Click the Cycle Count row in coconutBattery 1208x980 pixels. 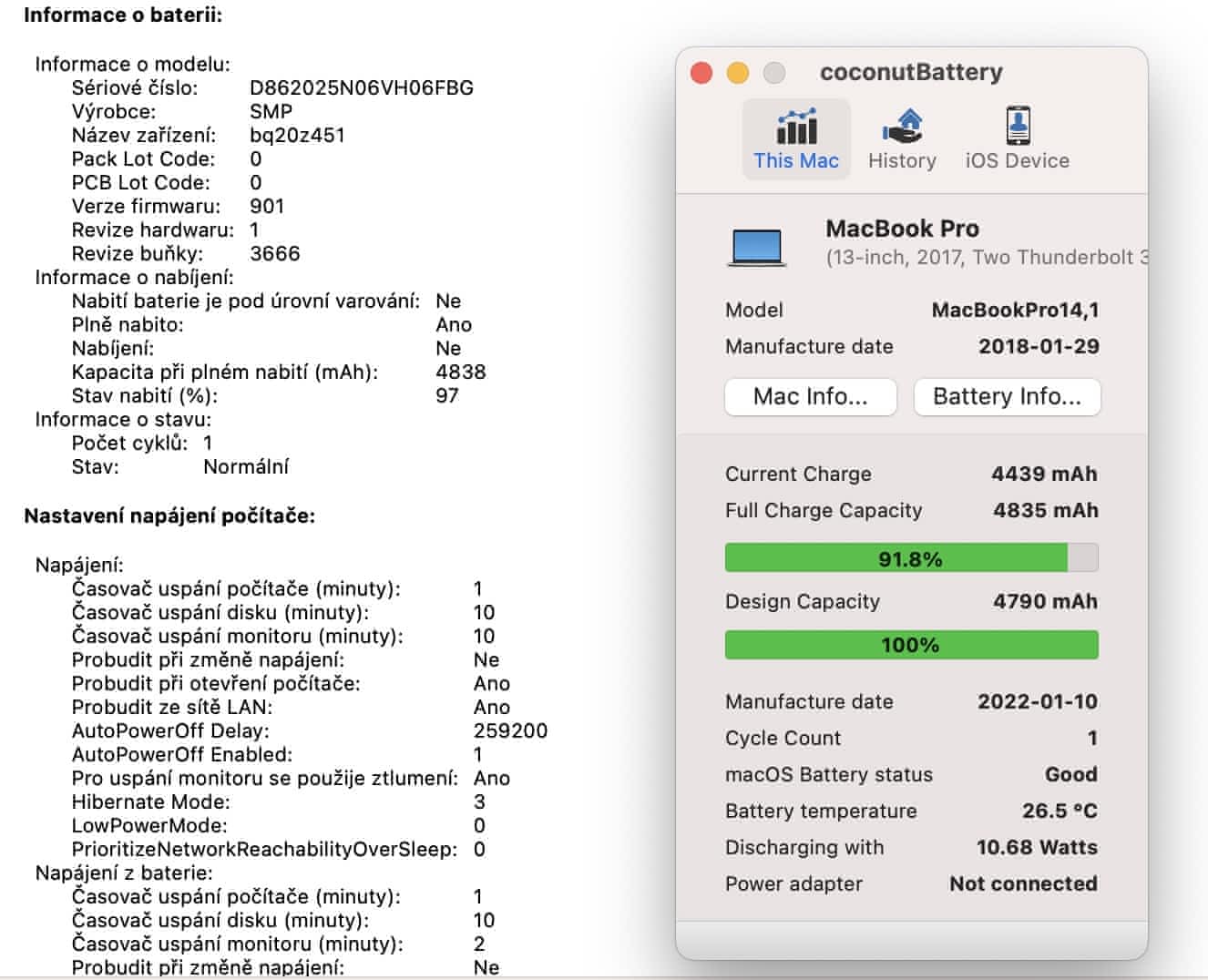(x=911, y=738)
